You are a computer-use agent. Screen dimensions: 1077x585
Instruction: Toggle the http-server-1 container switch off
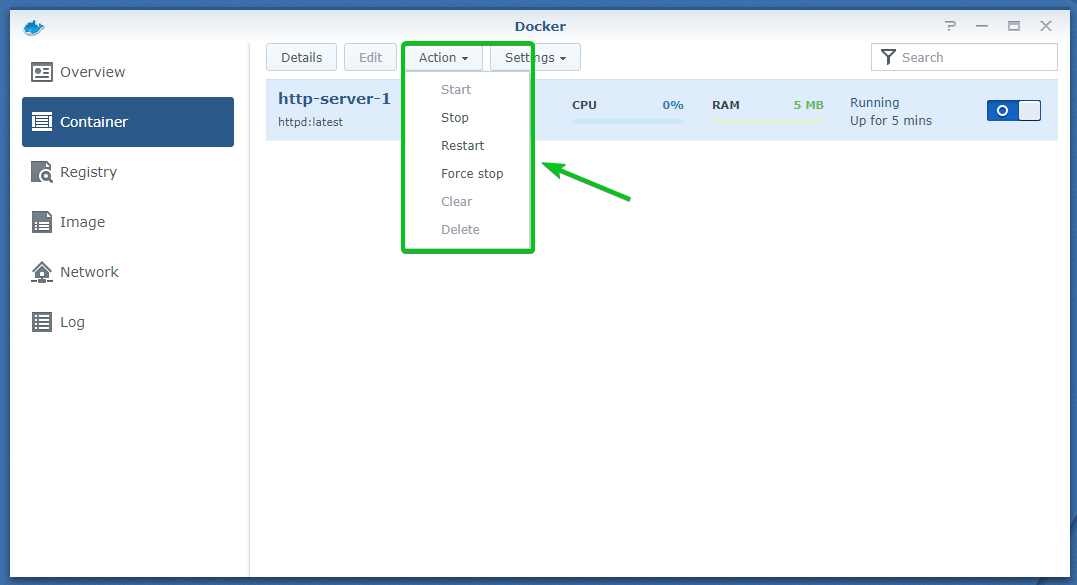(x=1014, y=111)
